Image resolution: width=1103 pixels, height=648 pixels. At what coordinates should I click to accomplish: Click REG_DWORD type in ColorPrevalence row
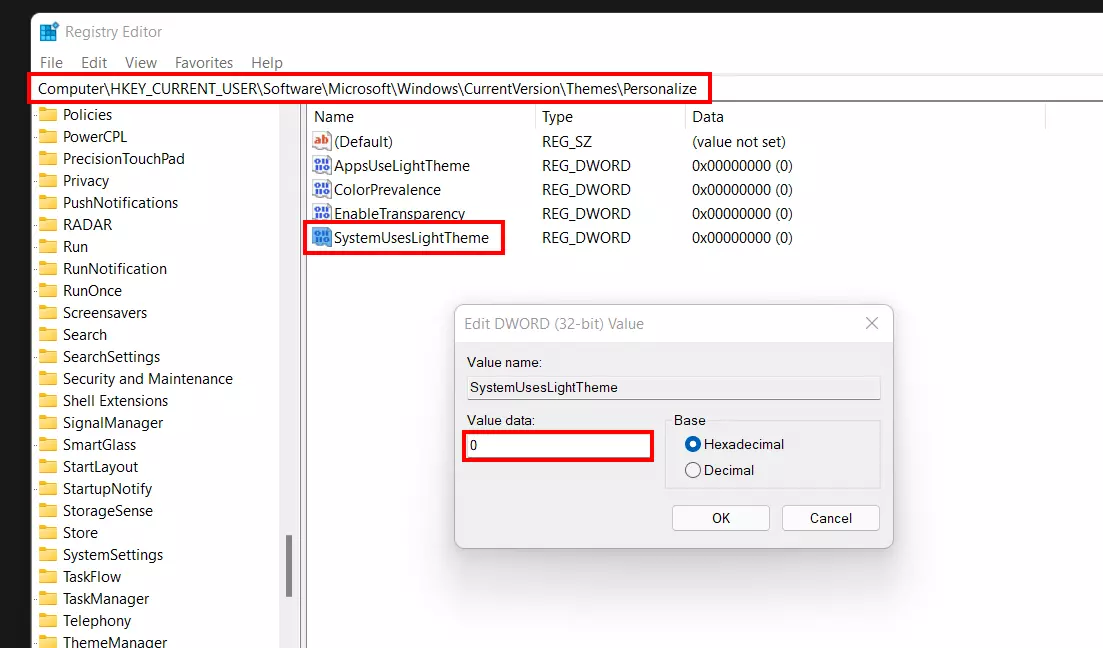click(586, 189)
